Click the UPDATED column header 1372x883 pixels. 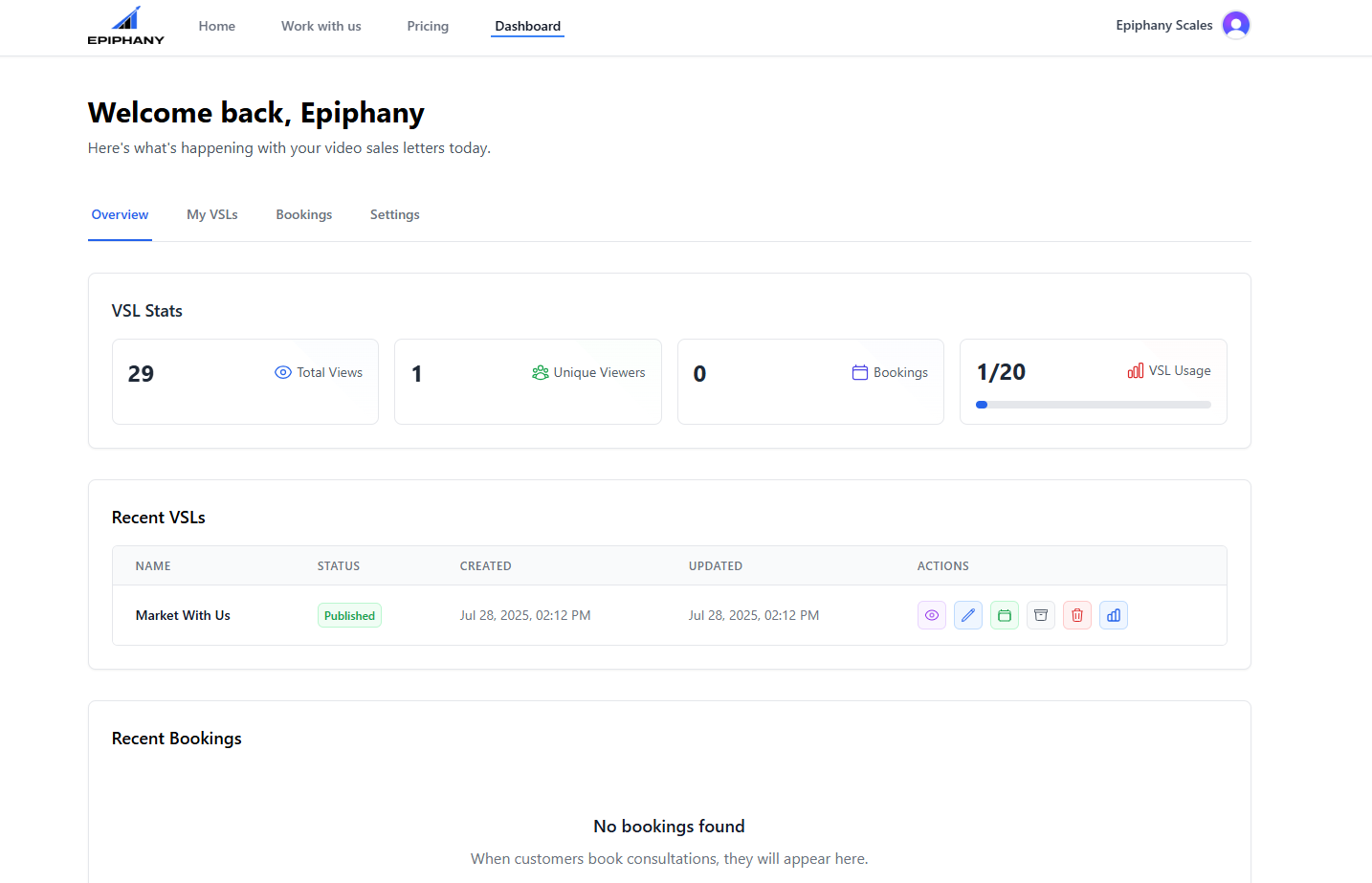point(716,566)
